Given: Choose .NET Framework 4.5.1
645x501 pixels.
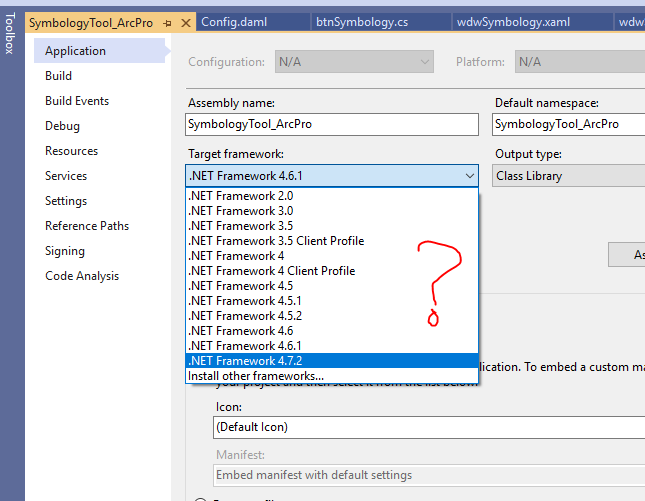Looking at the screenshot, I should click(x=332, y=301).
